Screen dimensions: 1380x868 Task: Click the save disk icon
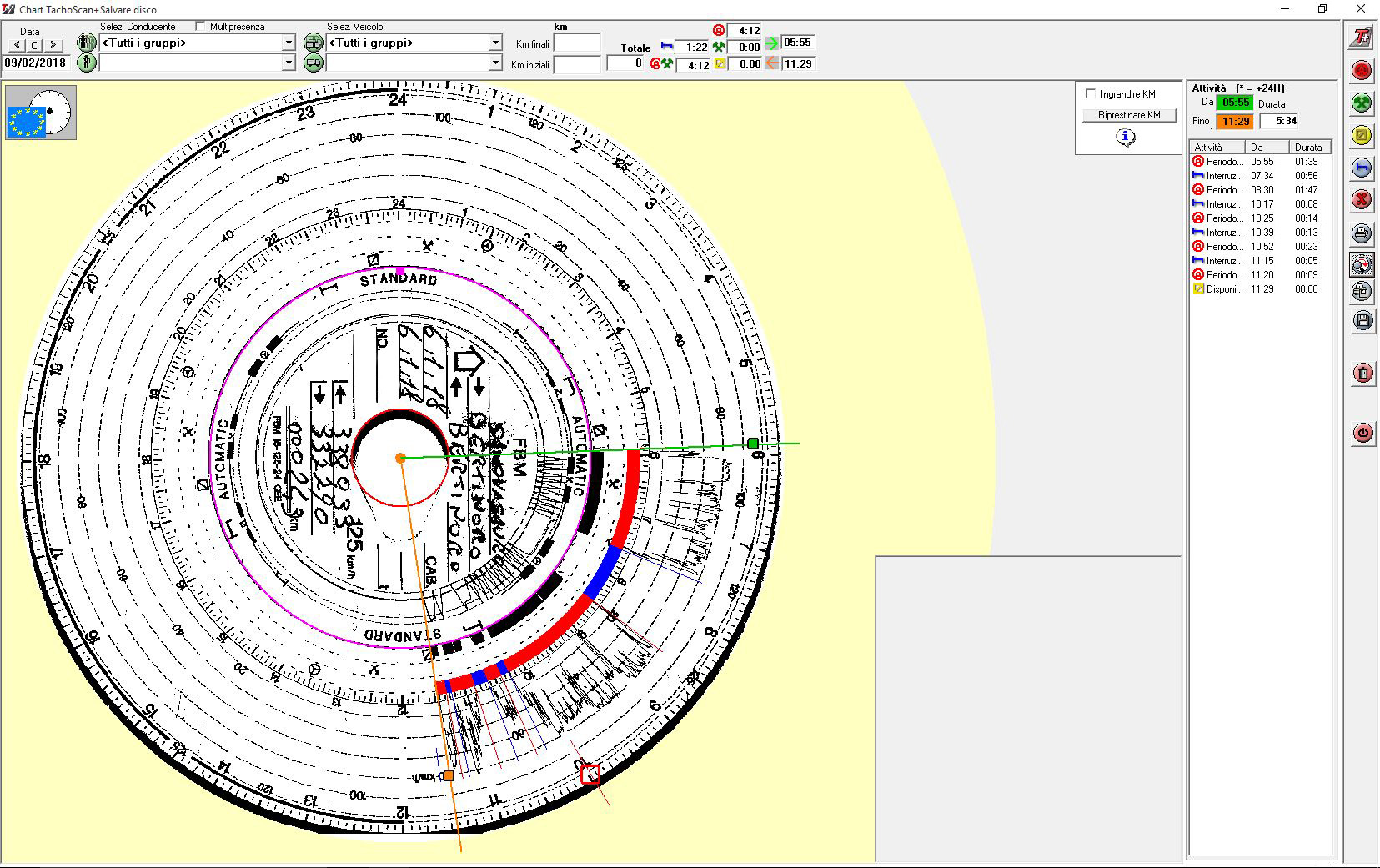point(1362,320)
